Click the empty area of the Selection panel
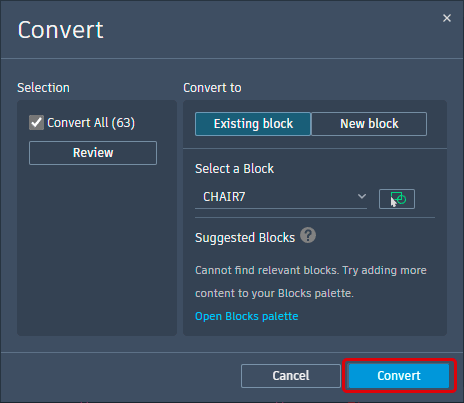This screenshot has width=464, height=403. click(x=97, y=250)
